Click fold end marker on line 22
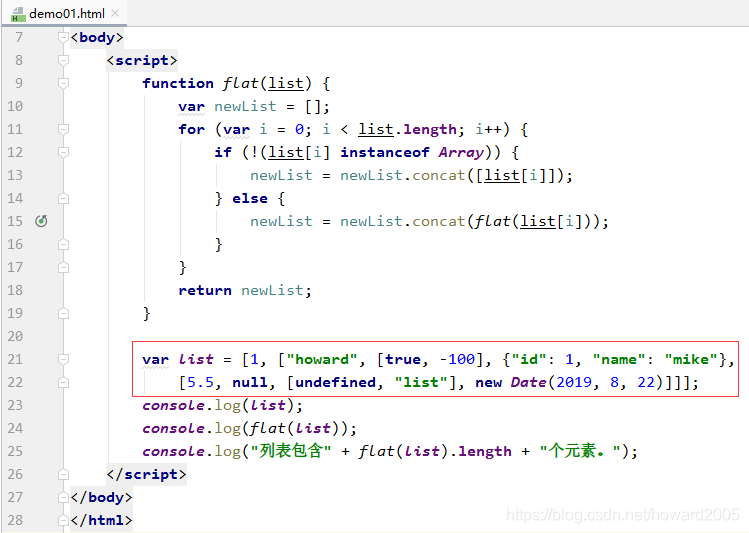 (63, 382)
